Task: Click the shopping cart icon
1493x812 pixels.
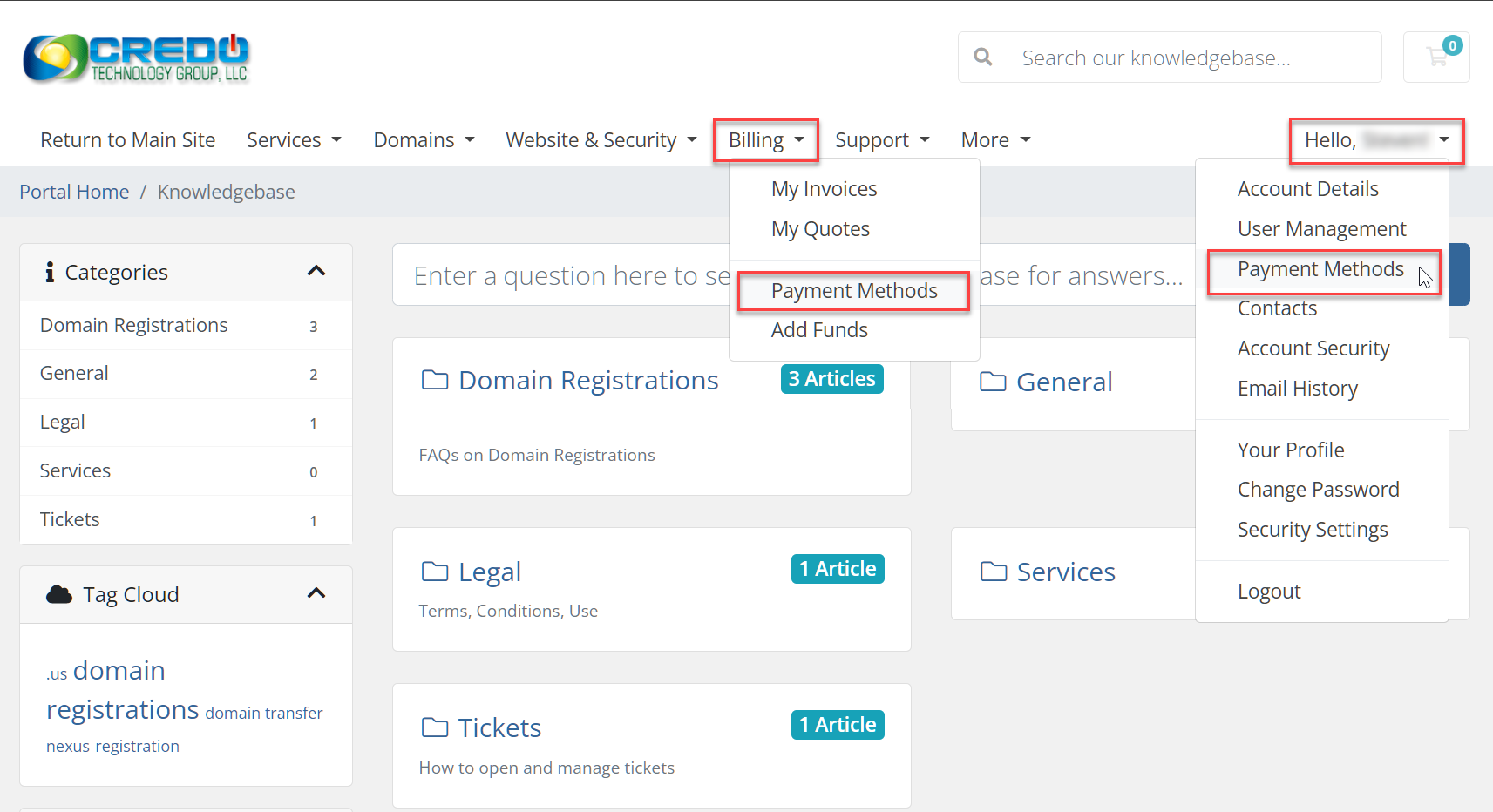Action: coord(1435,58)
